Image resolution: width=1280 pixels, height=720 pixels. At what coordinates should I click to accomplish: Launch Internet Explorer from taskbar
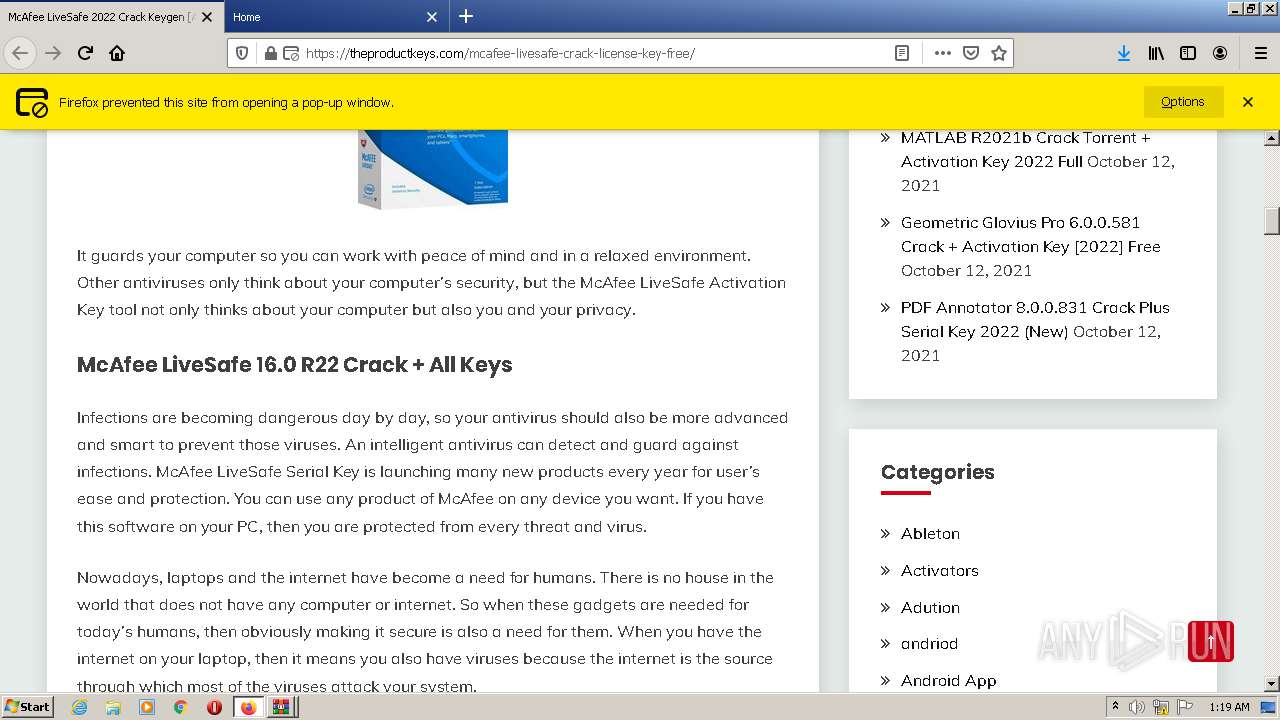(80, 707)
